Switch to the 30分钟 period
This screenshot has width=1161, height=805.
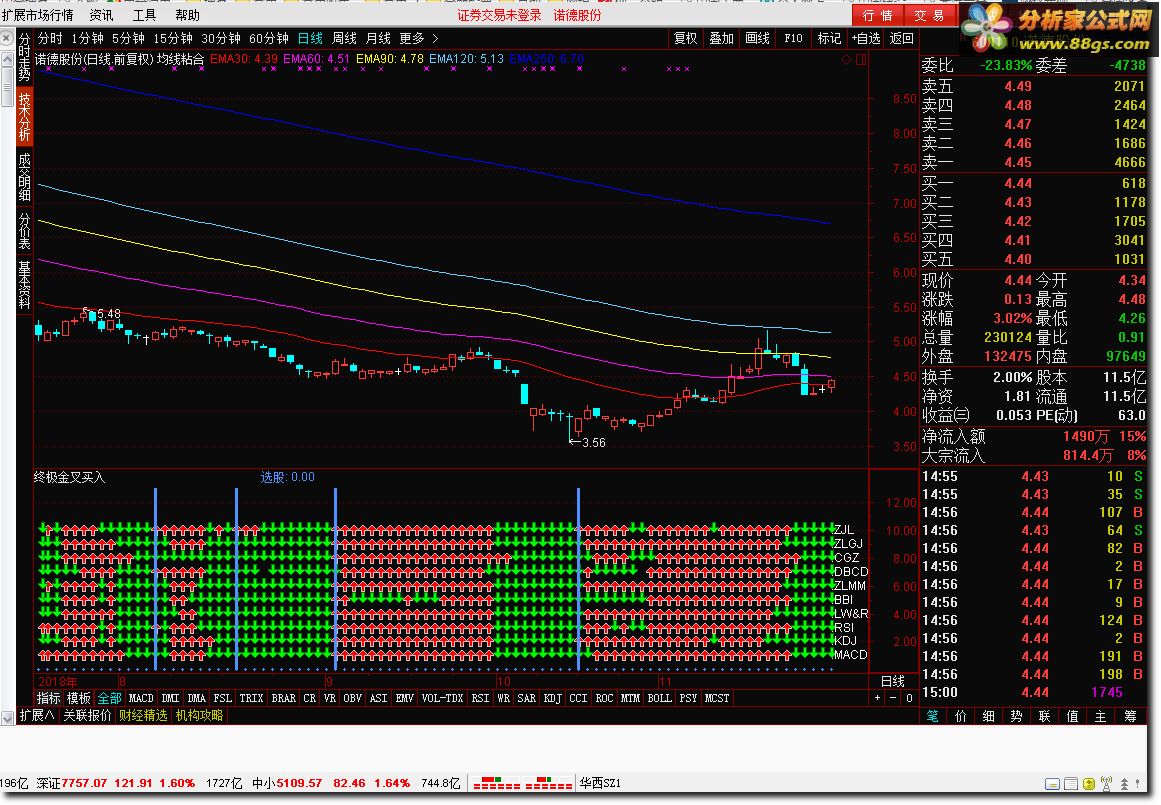(221, 39)
